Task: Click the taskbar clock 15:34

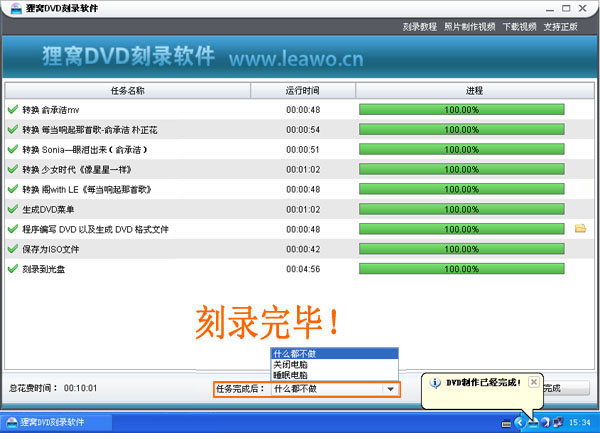Action: pos(580,423)
